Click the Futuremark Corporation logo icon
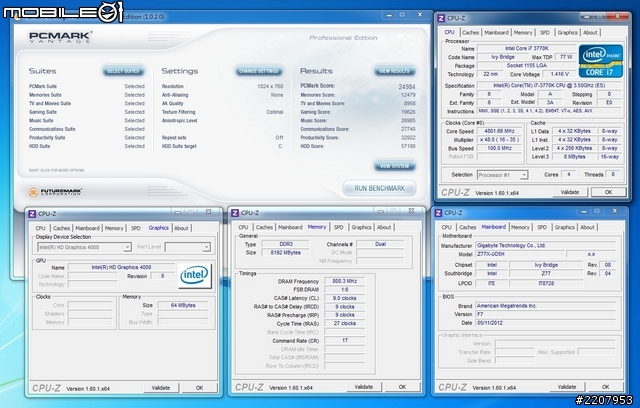Viewport: 640px width, 408px height. point(33,191)
